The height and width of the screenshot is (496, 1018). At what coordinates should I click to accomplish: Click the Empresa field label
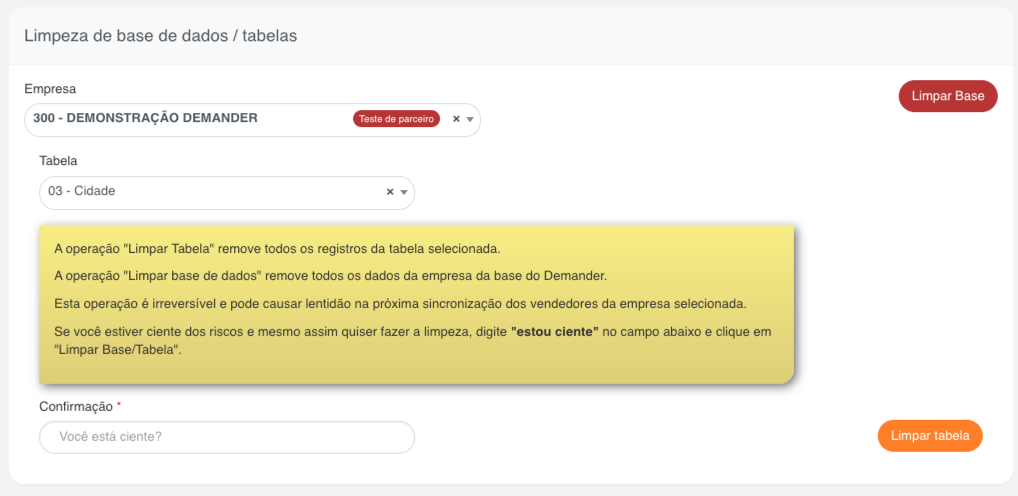click(50, 88)
